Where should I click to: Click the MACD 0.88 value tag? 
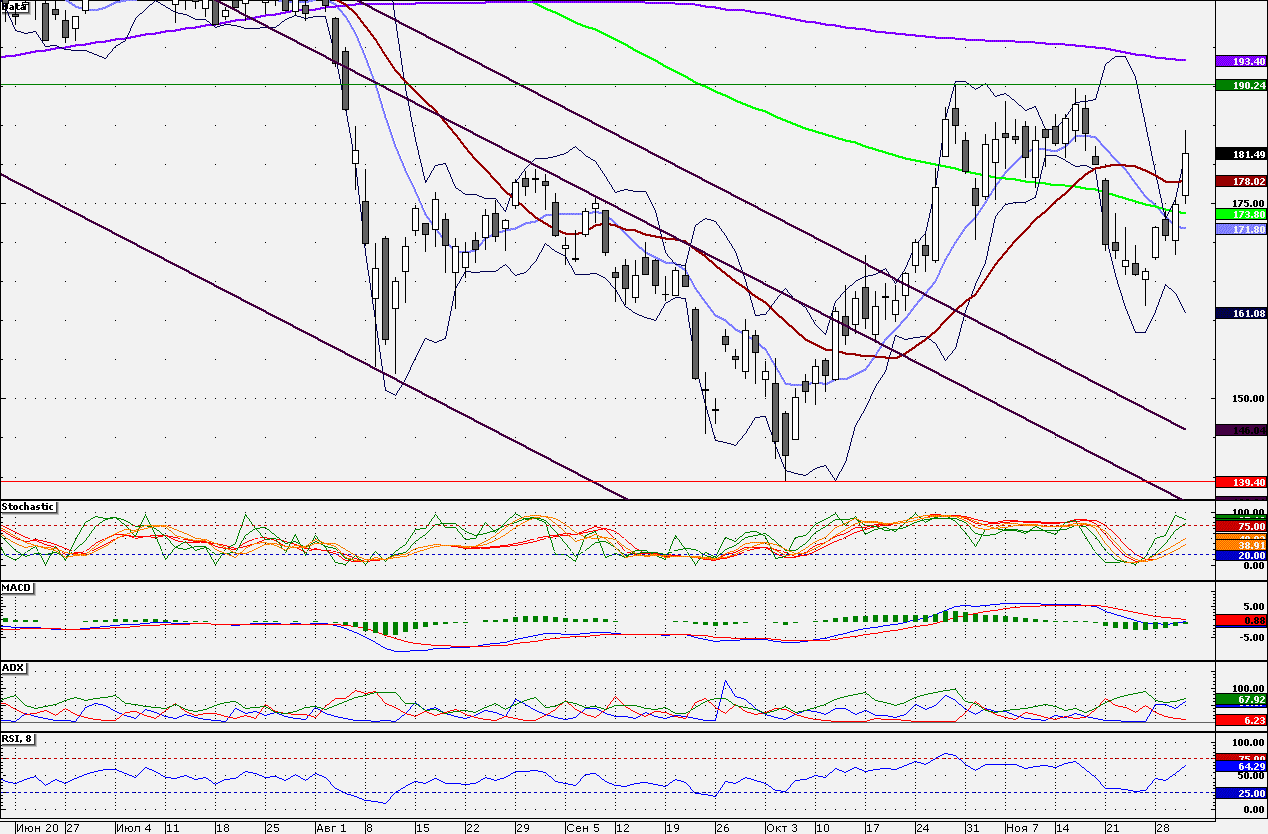pos(1240,620)
